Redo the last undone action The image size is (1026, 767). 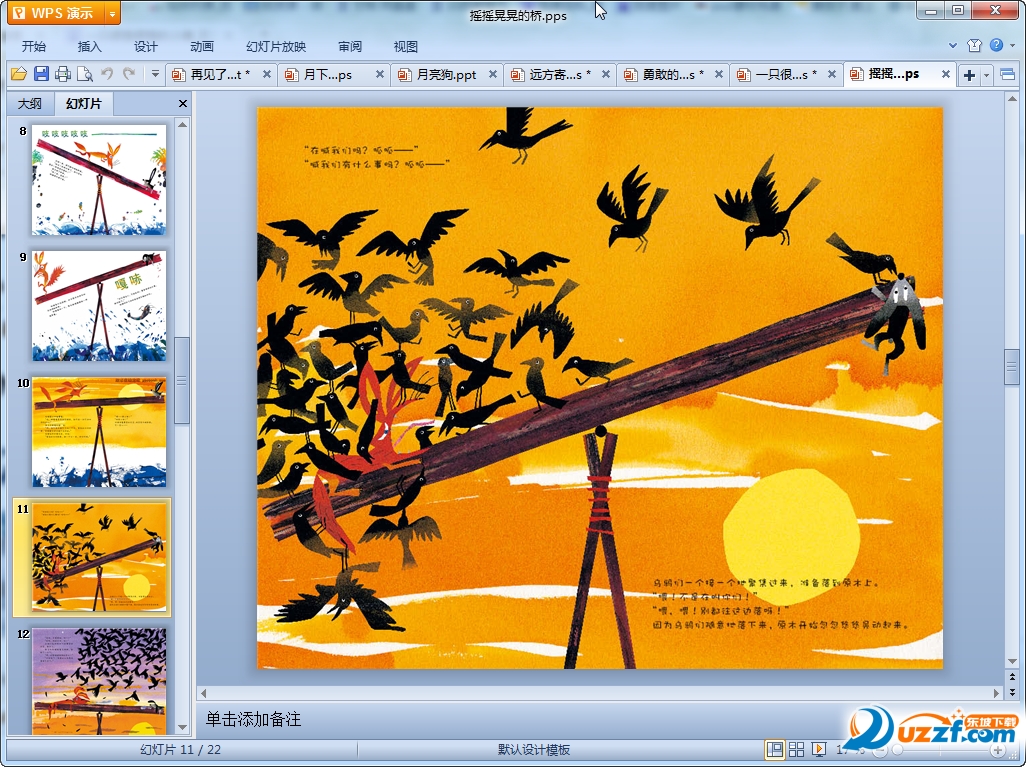coord(129,74)
